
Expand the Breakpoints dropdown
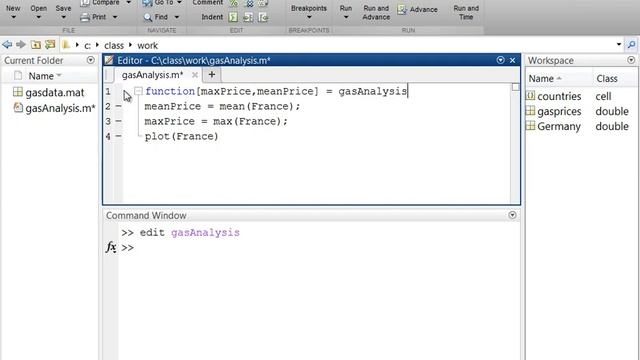tap(309, 17)
